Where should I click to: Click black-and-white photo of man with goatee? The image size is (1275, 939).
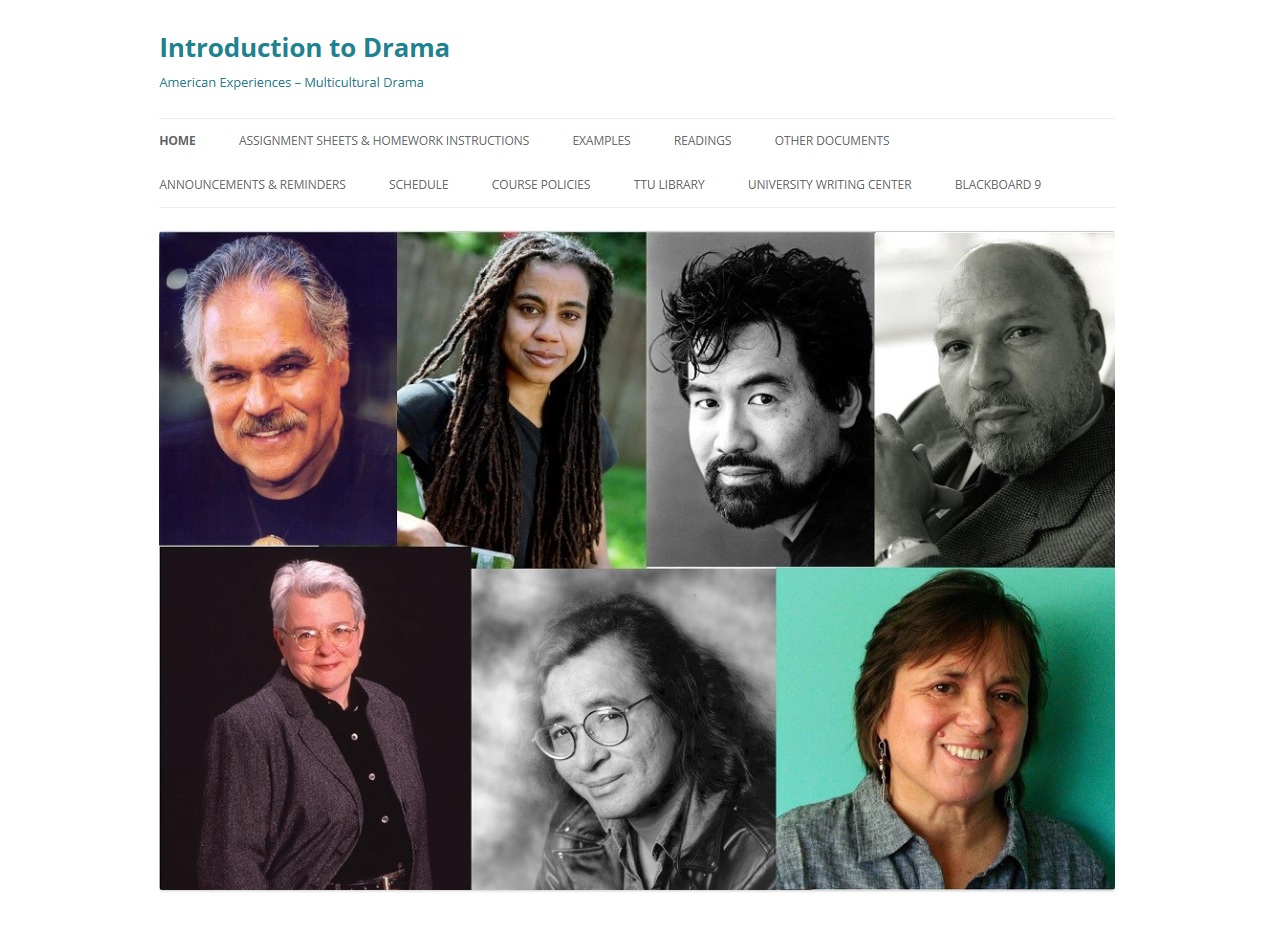(761, 400)
